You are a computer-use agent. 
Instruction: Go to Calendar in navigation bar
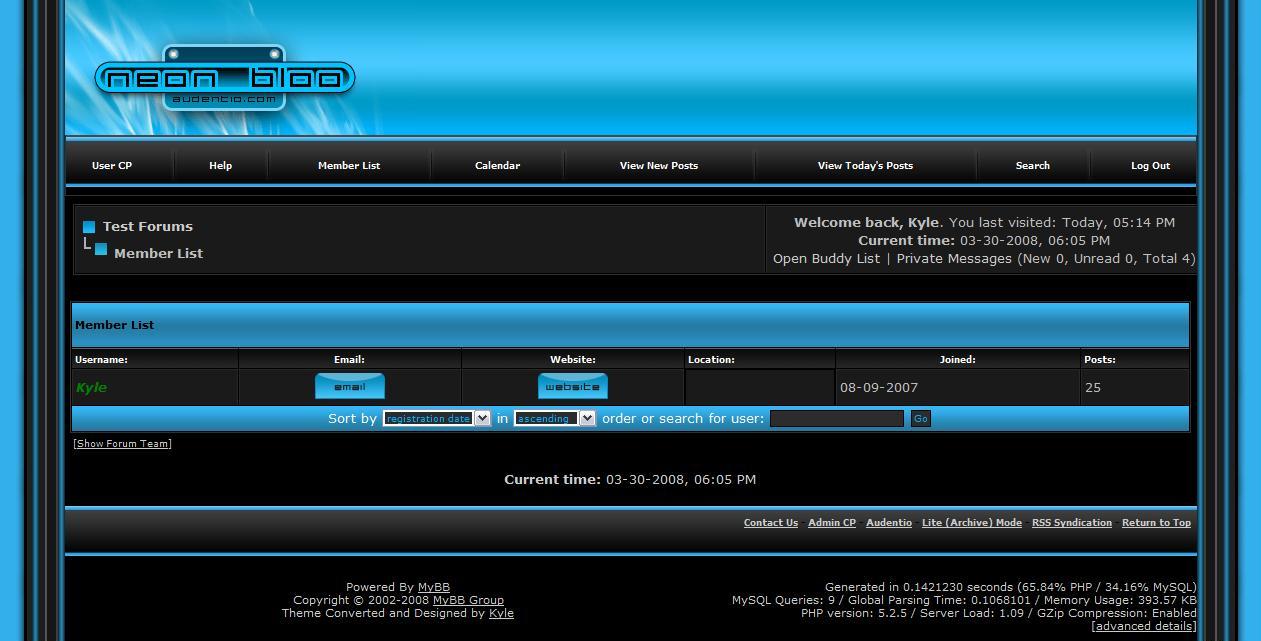pyautogui.click(x=497, y=166)
